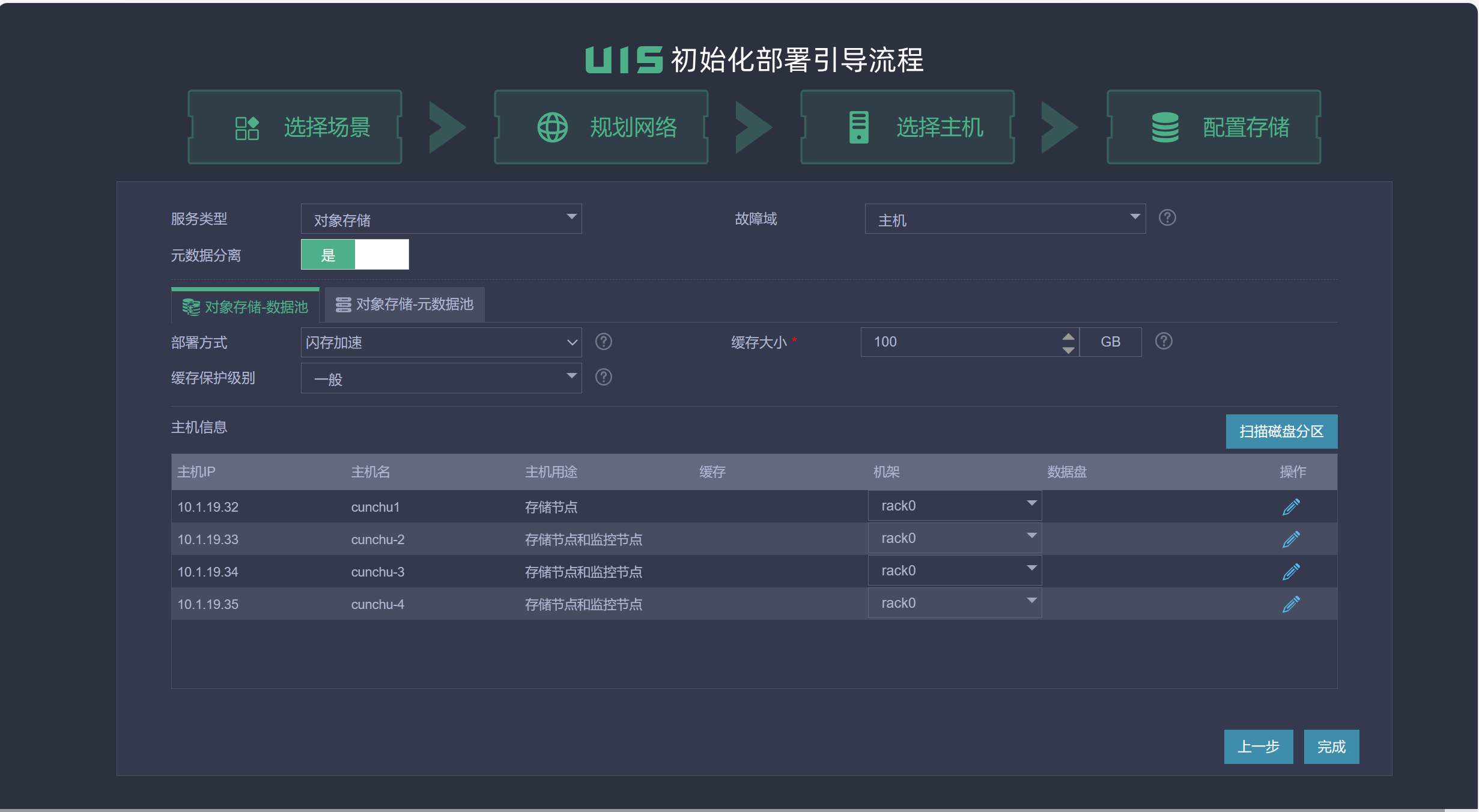The image size is (1479, 812).
Task: Click help icon next to 故障域 dropdown
Action: click(1167, 217)
